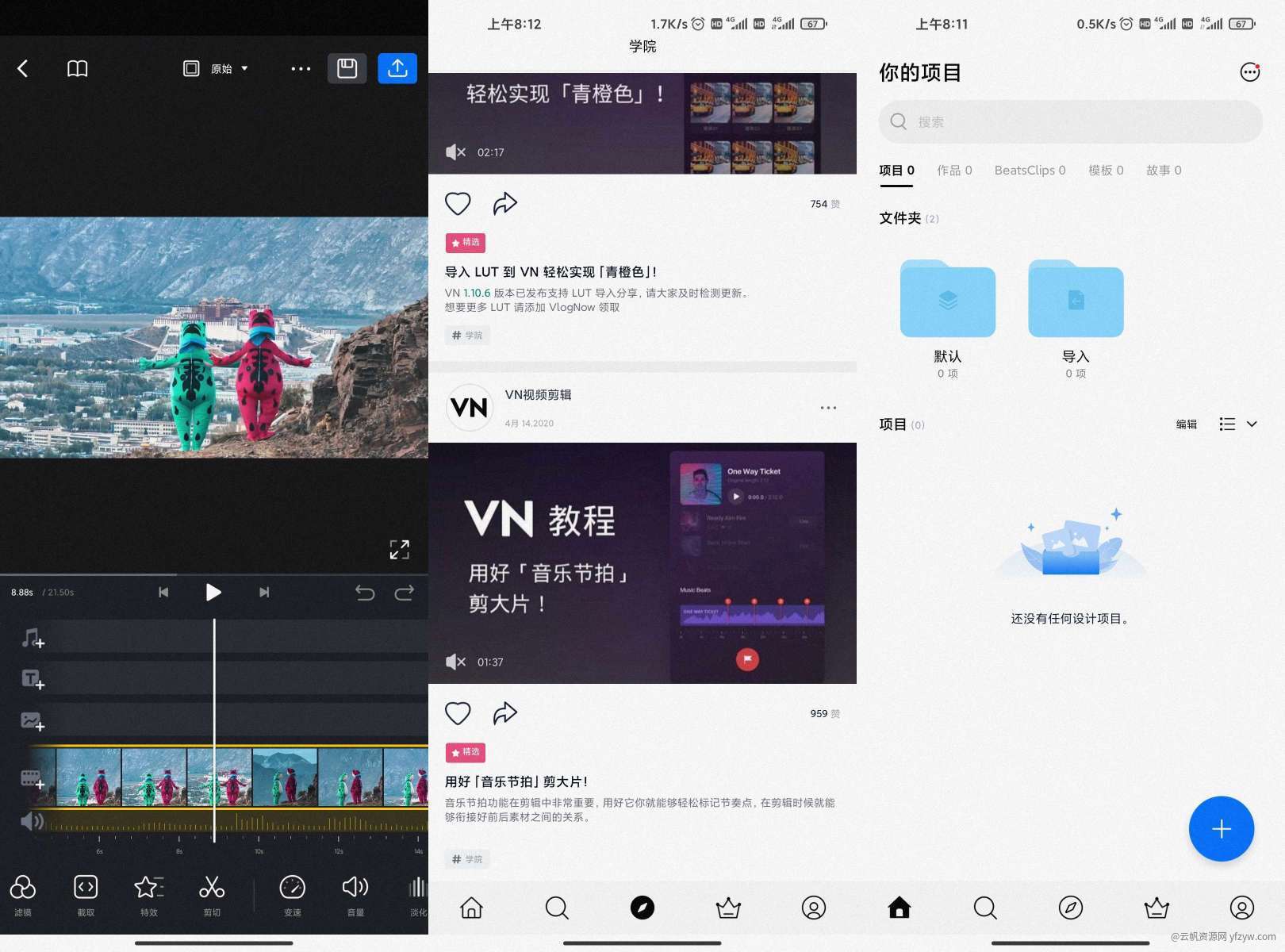The width and height of the screenshot is (1285, 952).
Task: Go to Home tab in the 学院 screen nav bar
Action: [x=472, y=908]
